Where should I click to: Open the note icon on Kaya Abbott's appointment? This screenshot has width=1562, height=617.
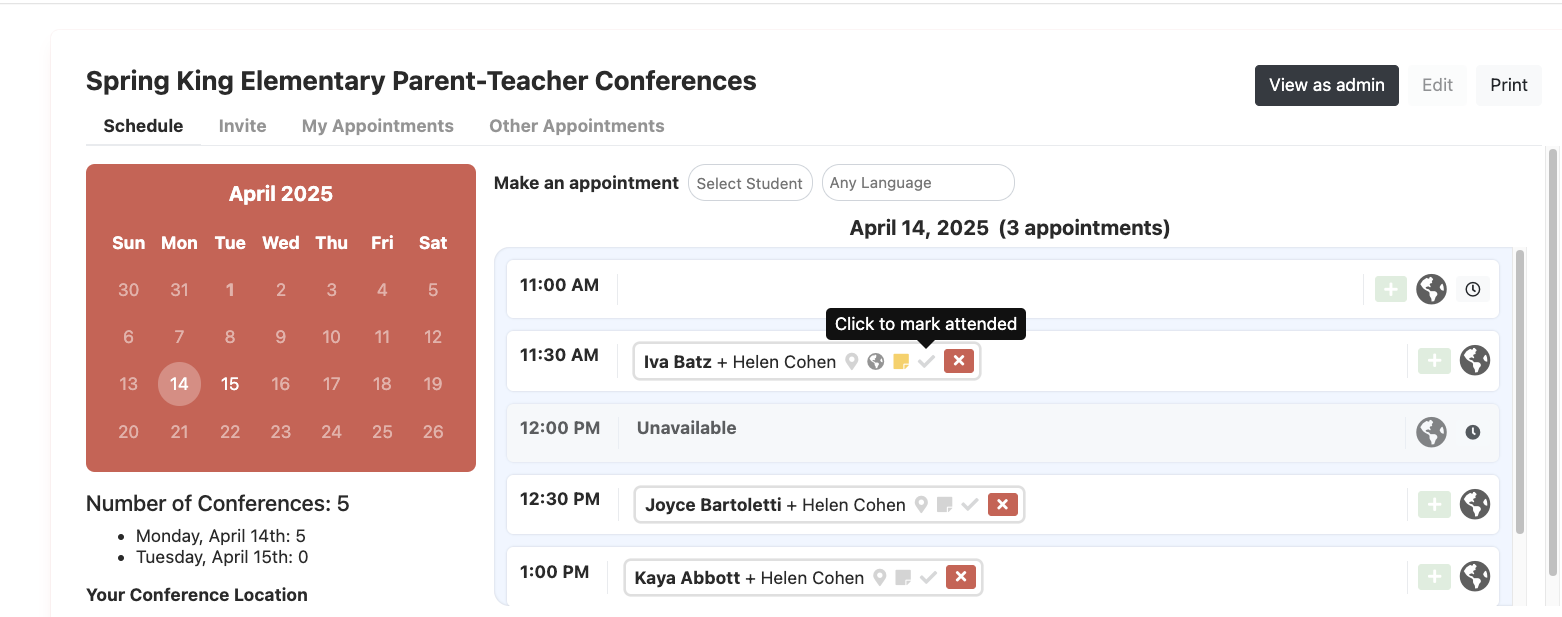(903, 577)
